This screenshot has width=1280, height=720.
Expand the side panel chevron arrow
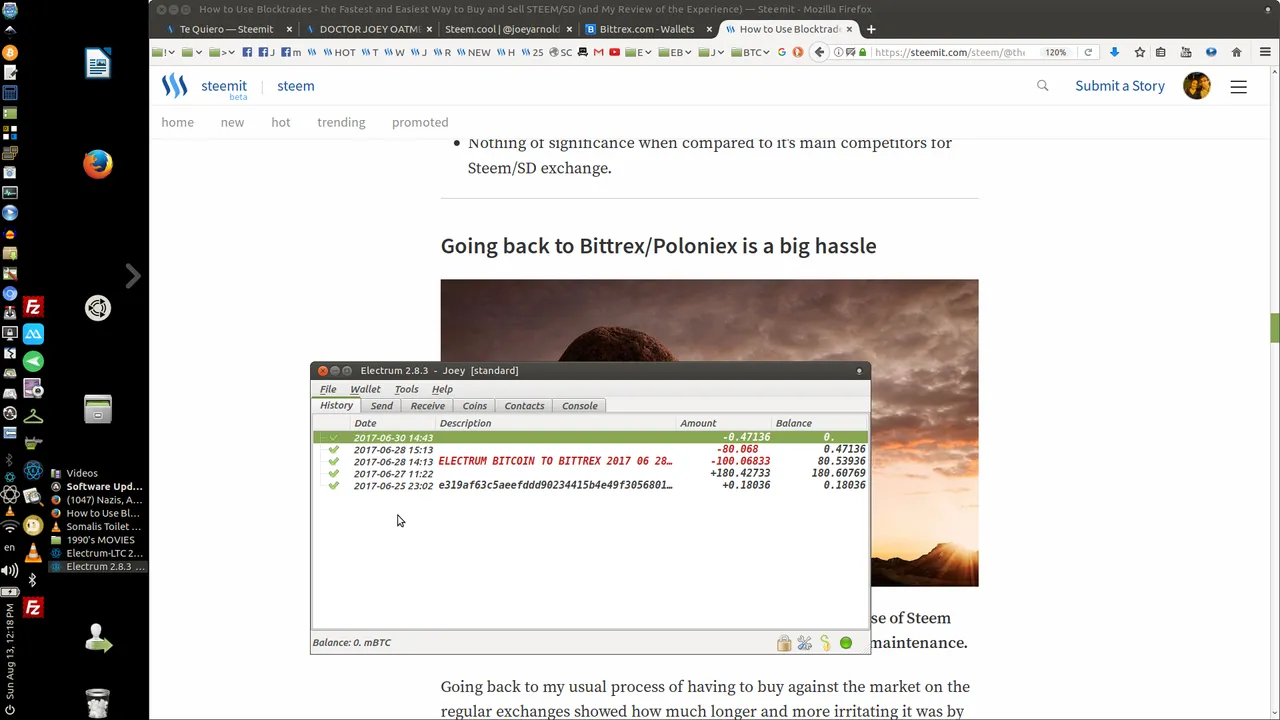pos(133,276)
